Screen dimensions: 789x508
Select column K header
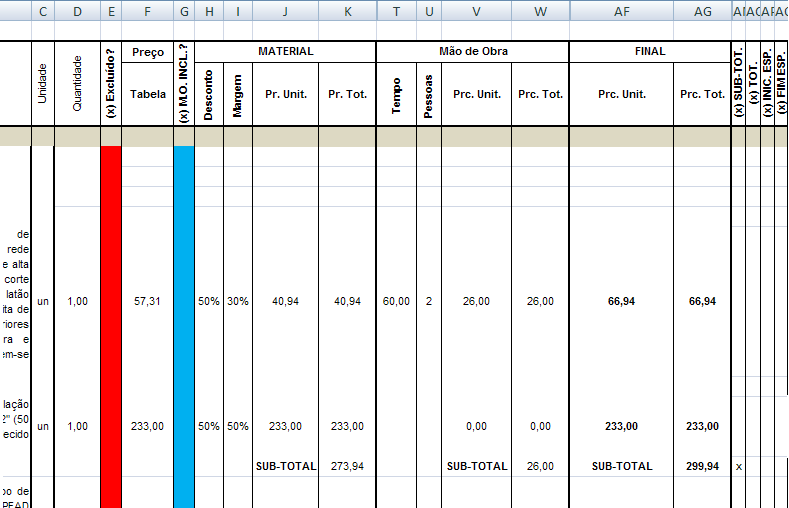pyautogui.click(x=348, y=11)
